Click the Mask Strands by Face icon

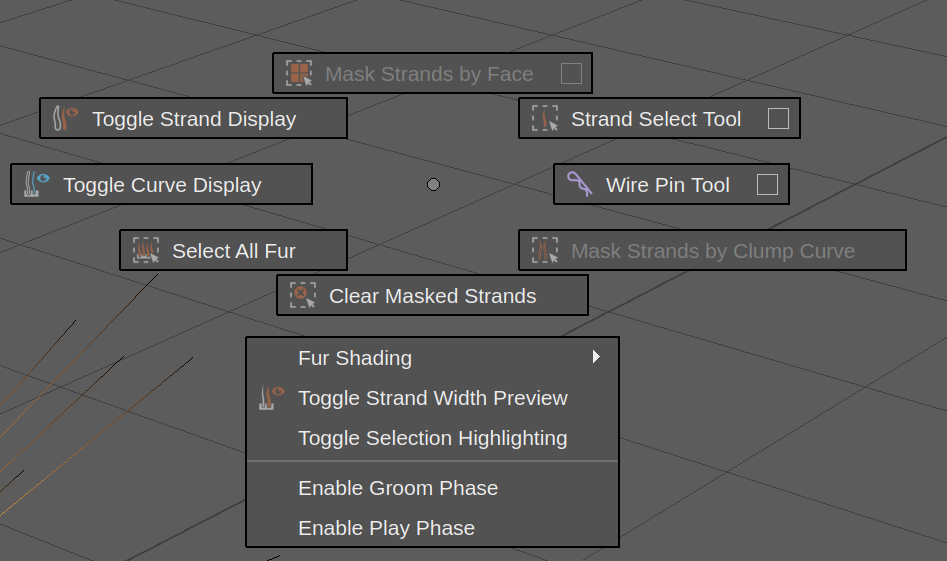coord(299,73)
